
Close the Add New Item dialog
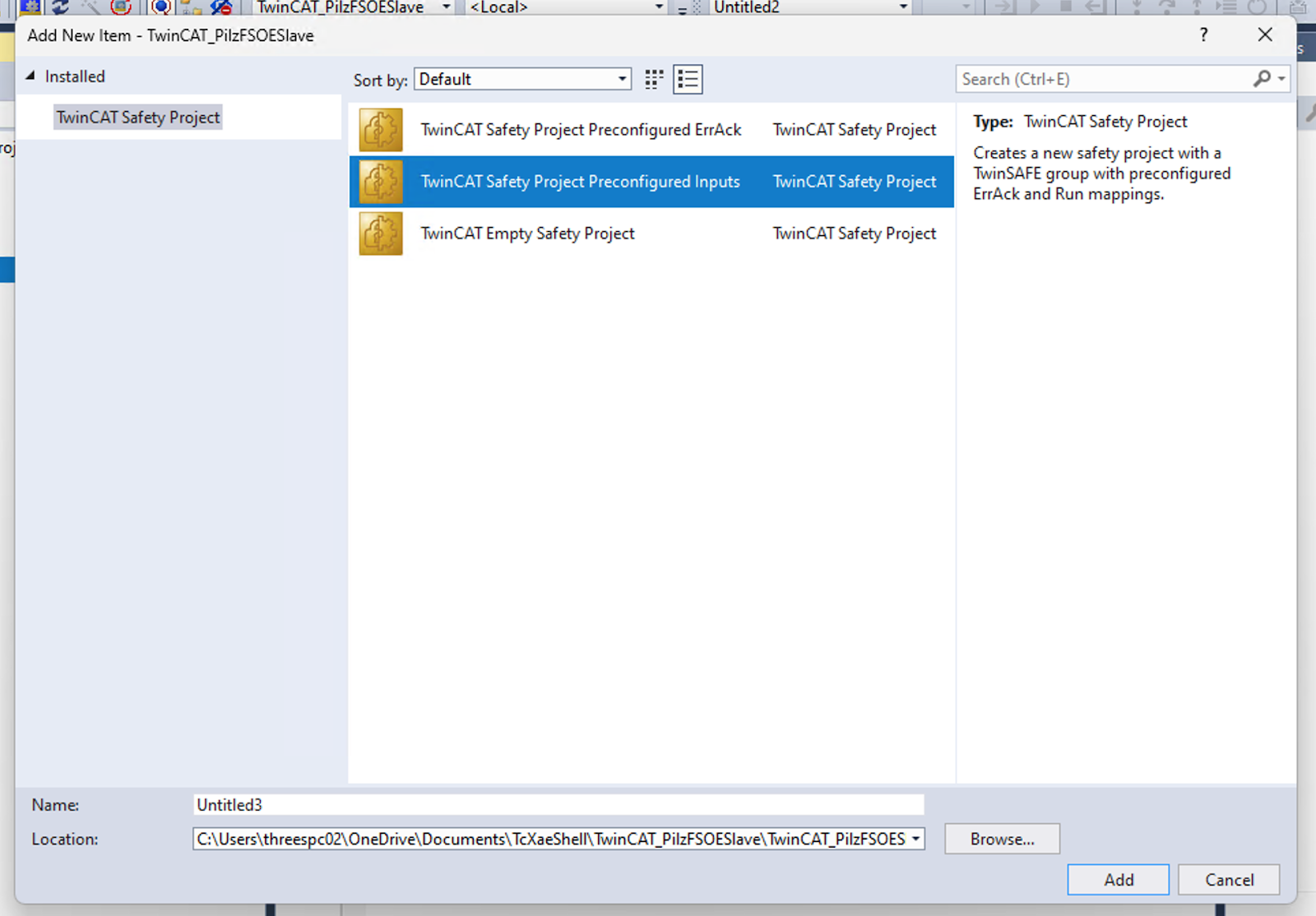[x=1265, y=35]
